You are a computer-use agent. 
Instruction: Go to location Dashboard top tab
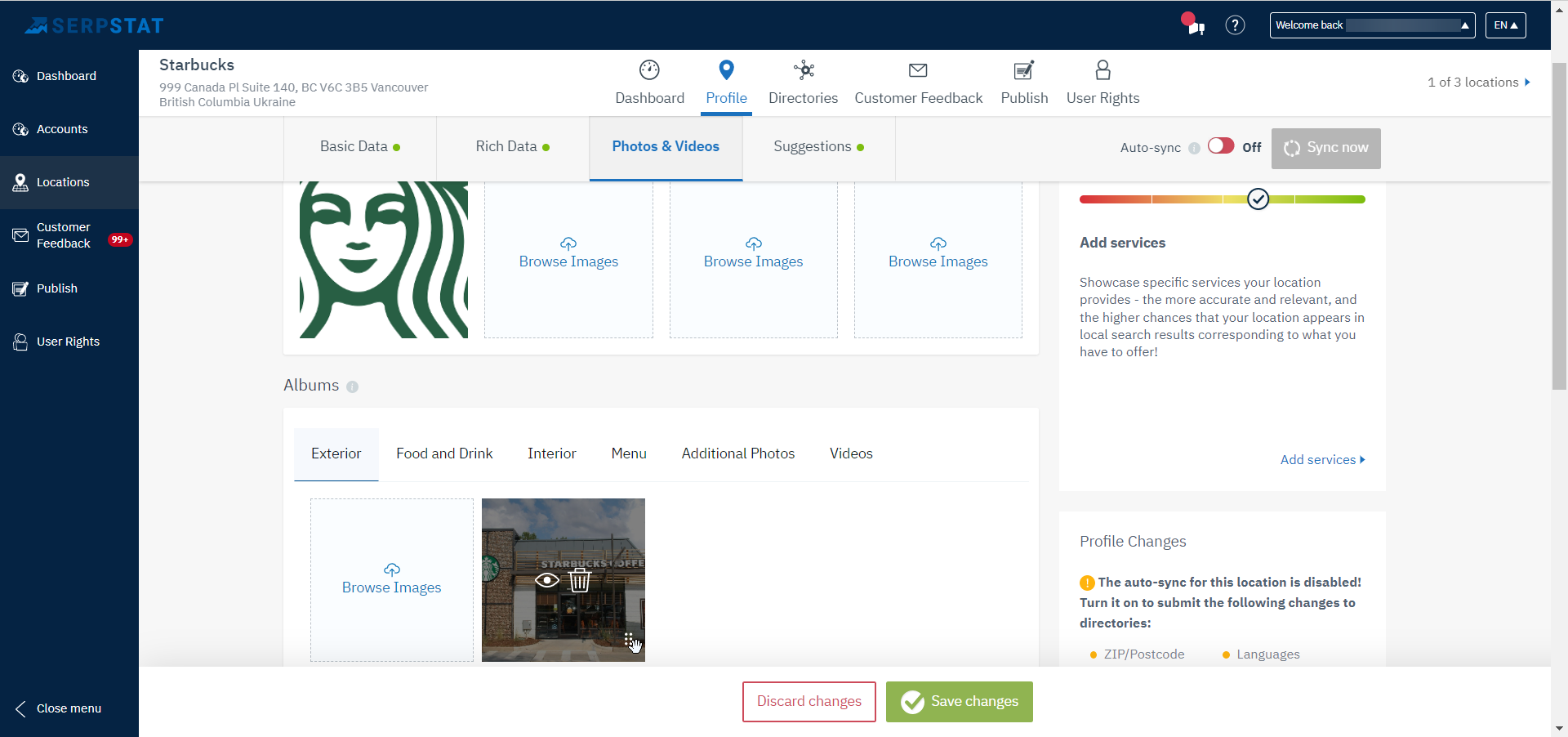coord(649,83)
